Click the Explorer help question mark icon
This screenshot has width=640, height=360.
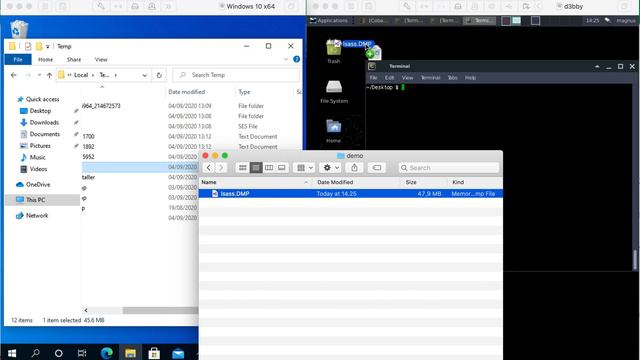296,59
